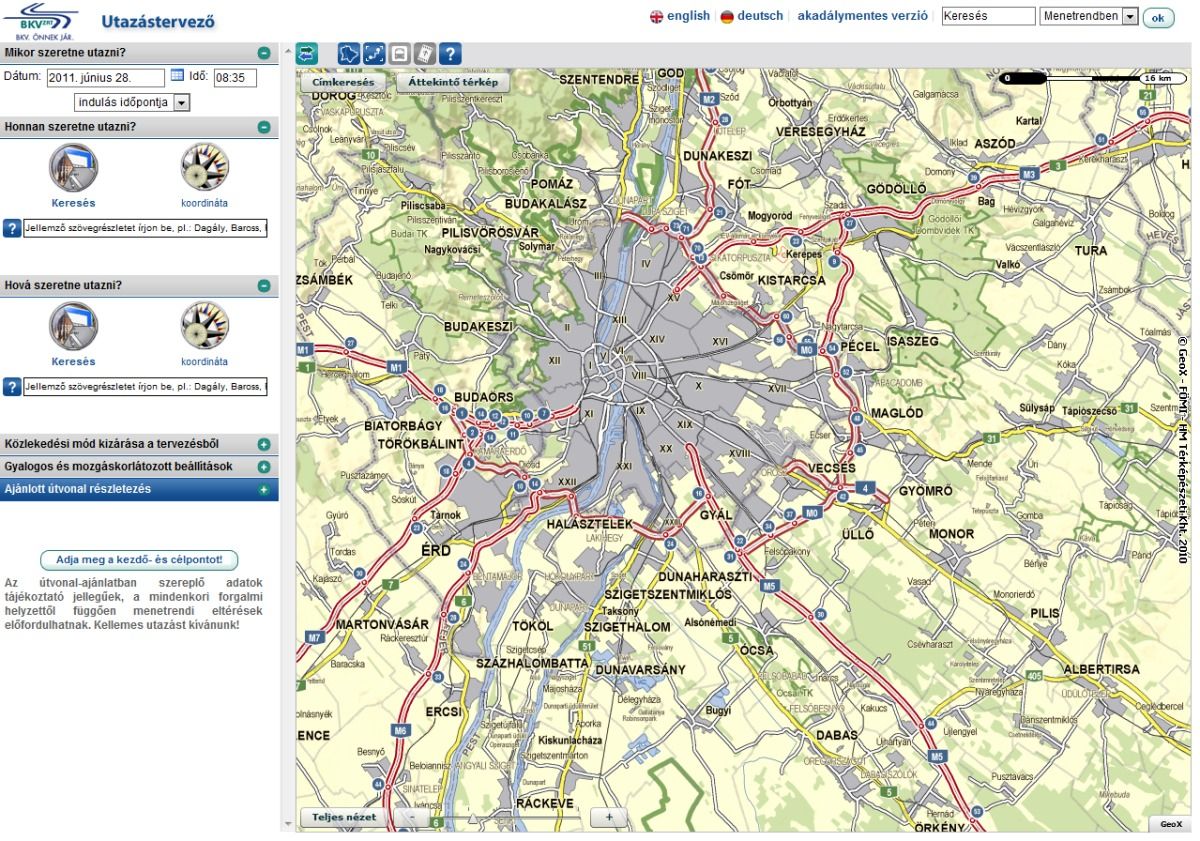1200x841 pixels.
Task: Click the Címkeresés button on map
Action: [x=343, y=83]
